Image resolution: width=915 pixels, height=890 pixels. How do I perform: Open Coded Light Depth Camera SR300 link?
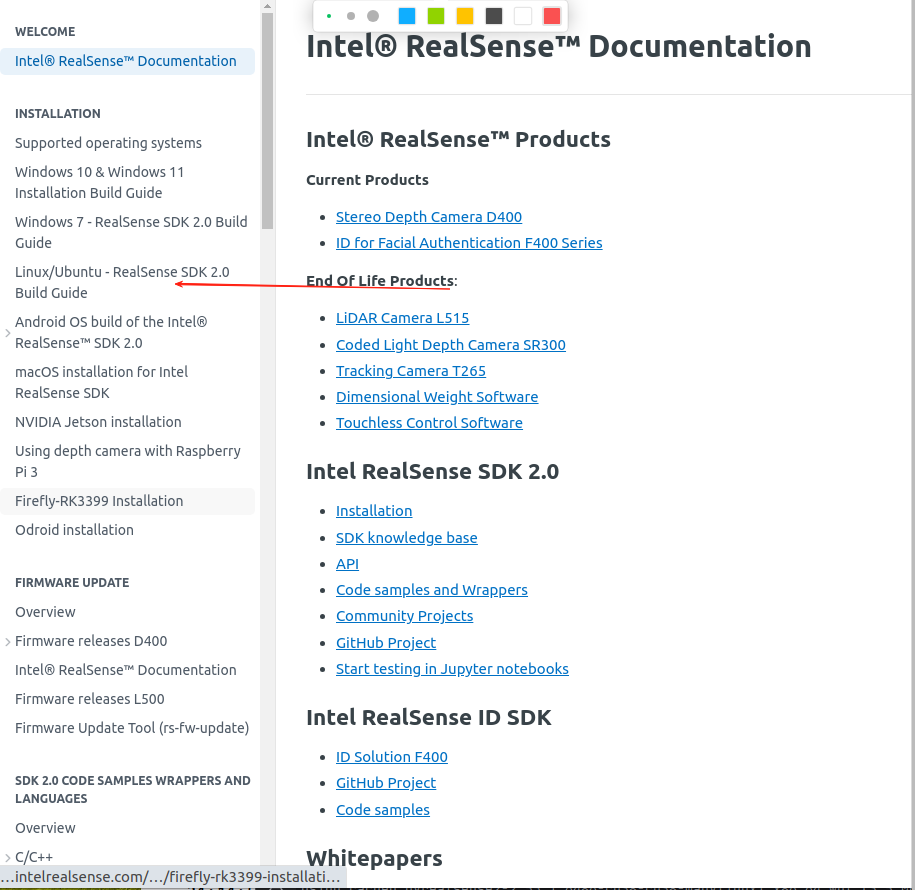[x=451, y=345]
